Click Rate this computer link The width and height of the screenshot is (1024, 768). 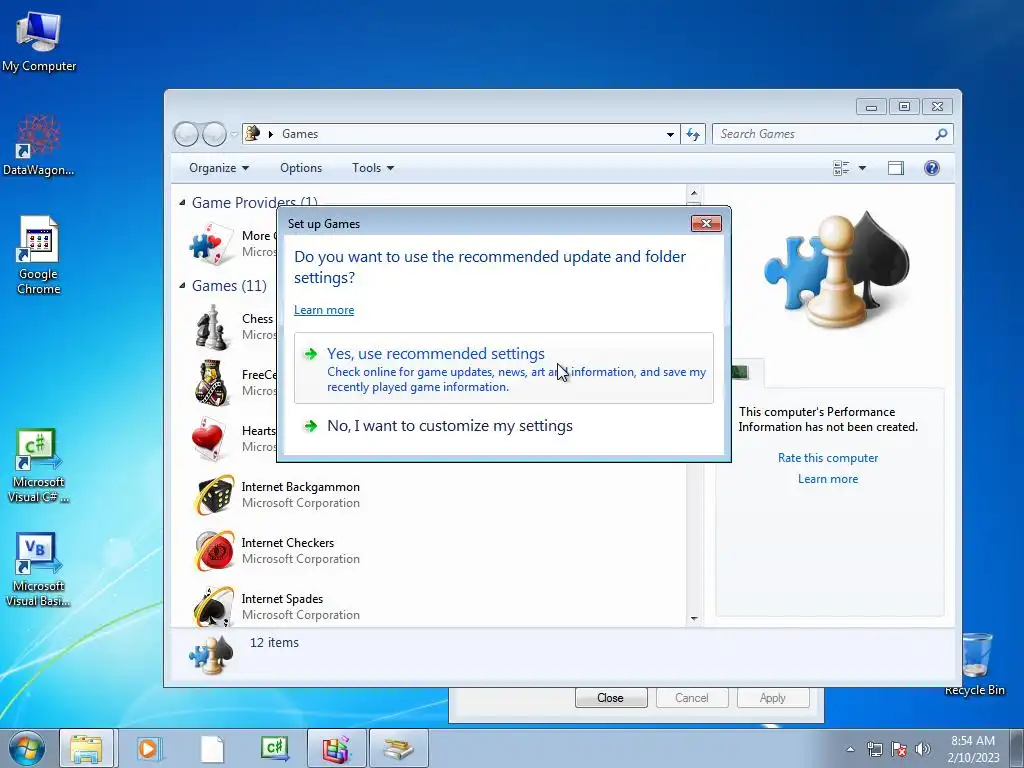coord(827,458)
